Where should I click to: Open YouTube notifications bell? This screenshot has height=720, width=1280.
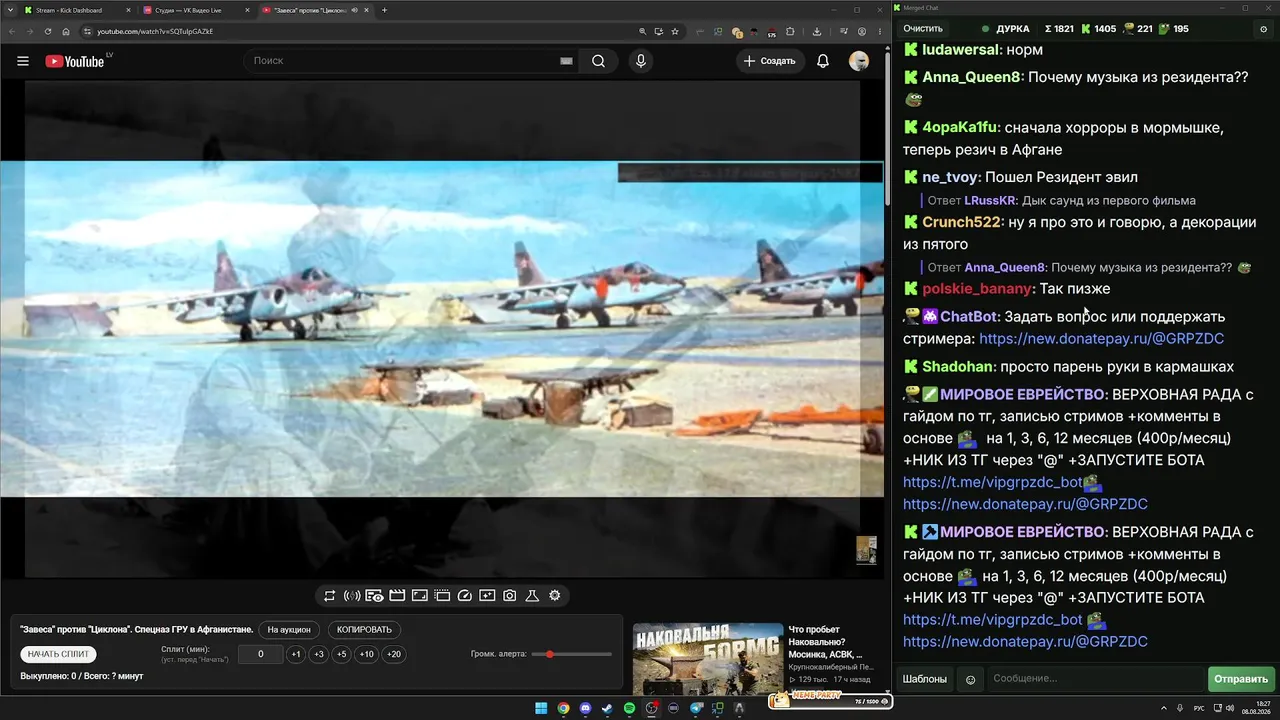click(x=823, y=61)
